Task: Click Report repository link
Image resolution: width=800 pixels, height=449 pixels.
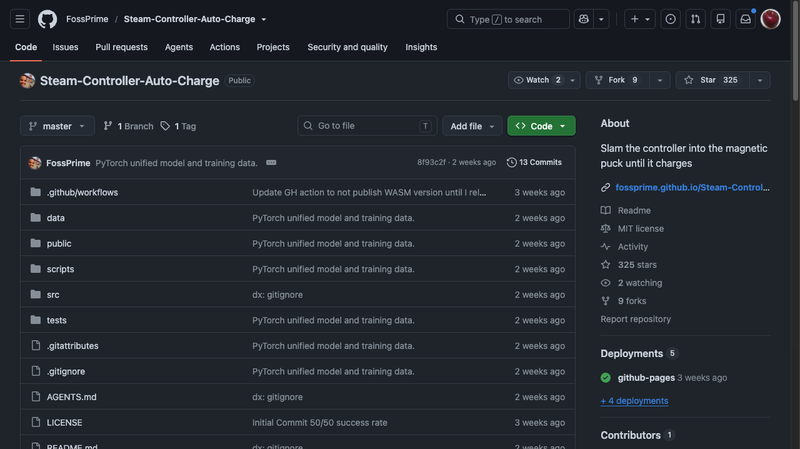Action: coord(636,319)
